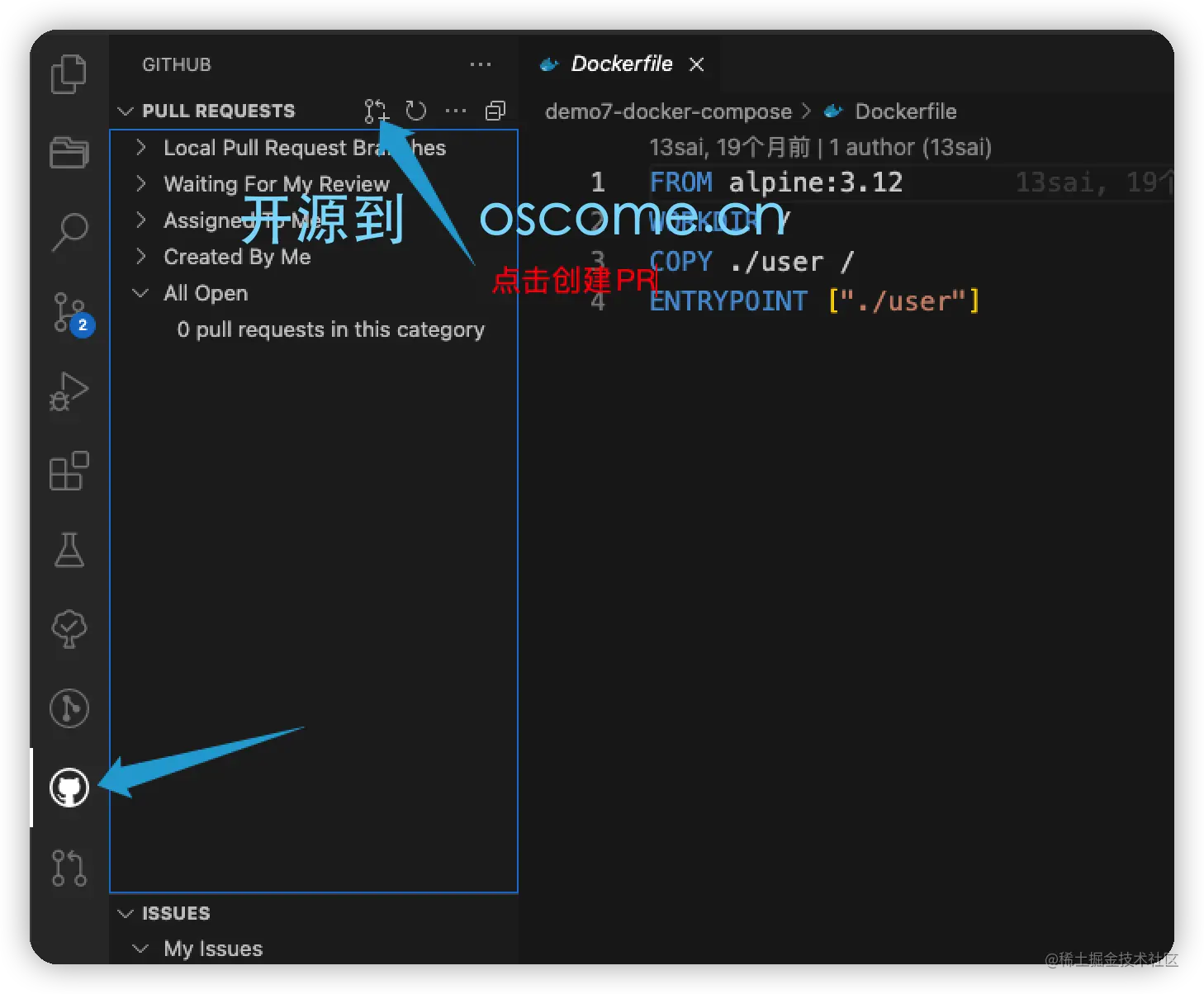
Task: Click line number 4 in the gutter
Action: pos(598,301)
